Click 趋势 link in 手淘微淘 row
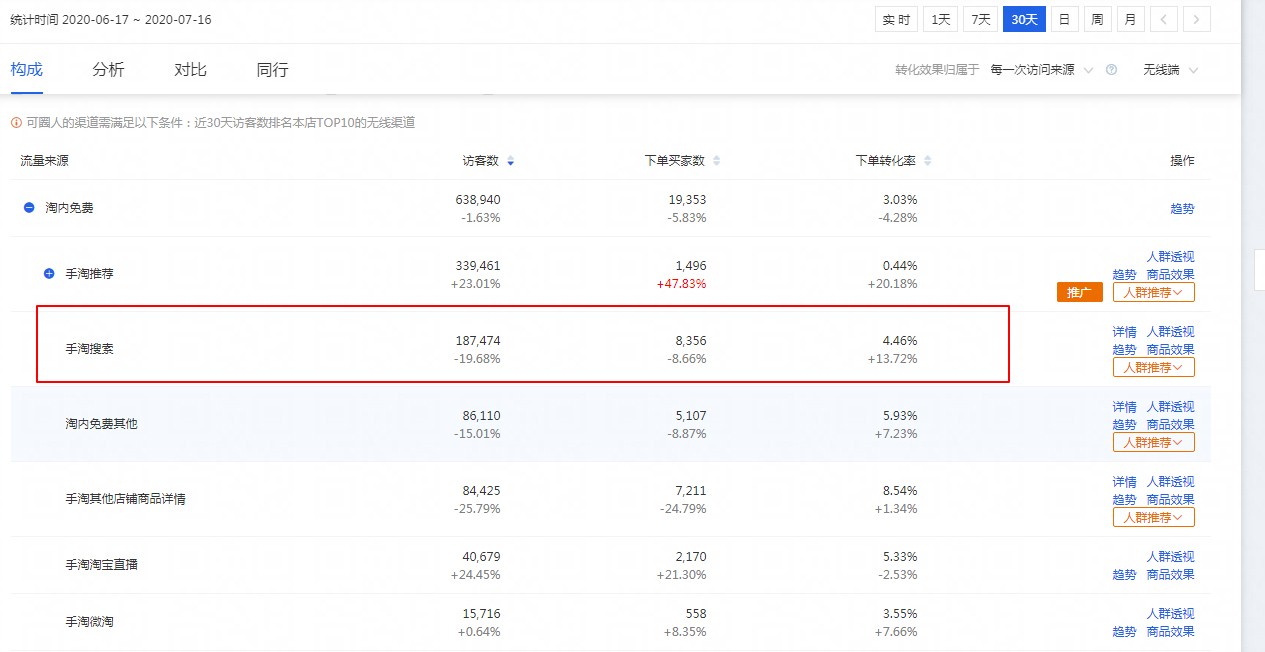The height and width of the screenshot is (652, 1265). coord(1124,632)
